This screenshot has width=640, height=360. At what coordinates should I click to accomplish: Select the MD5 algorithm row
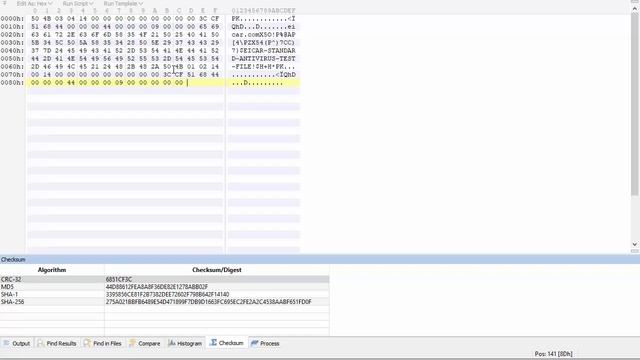[164, 287]
